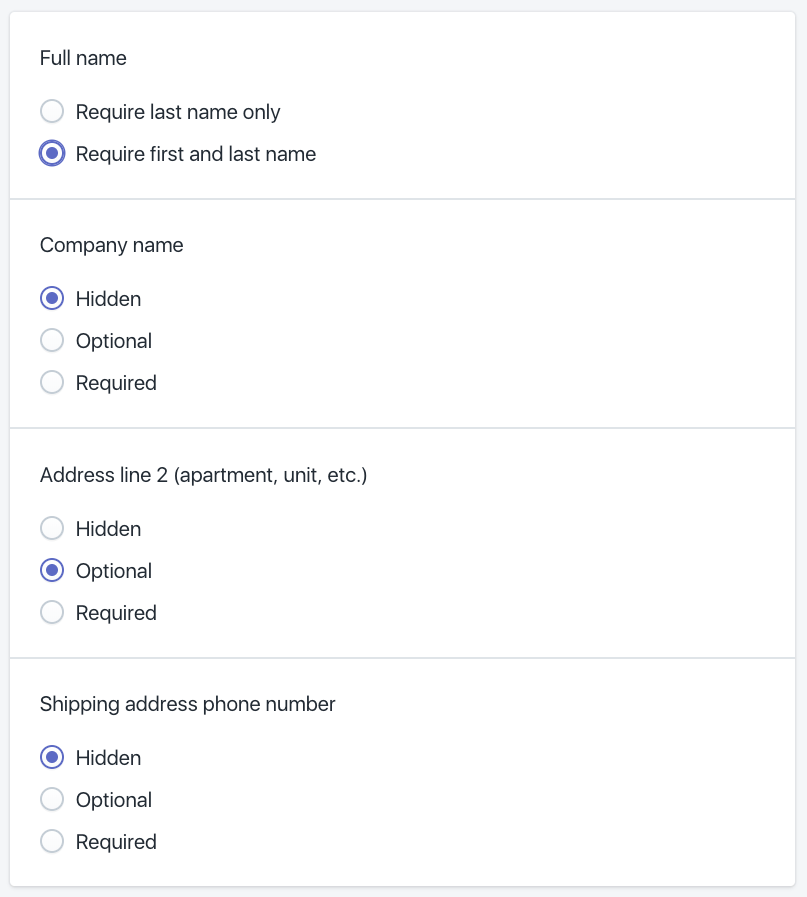This screenshot has width=807, height=897.
Task: Make Address line 2 'Required'
Action: coord(52,612)
